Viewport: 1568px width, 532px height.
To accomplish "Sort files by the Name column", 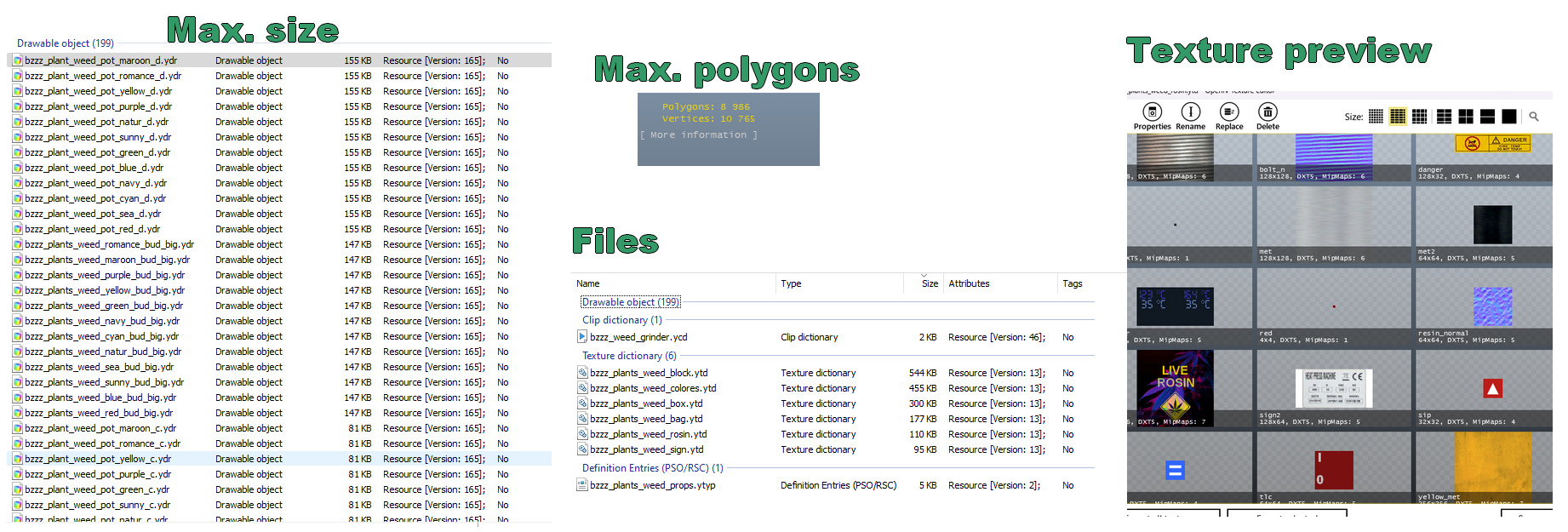I will tap(588, 283).
